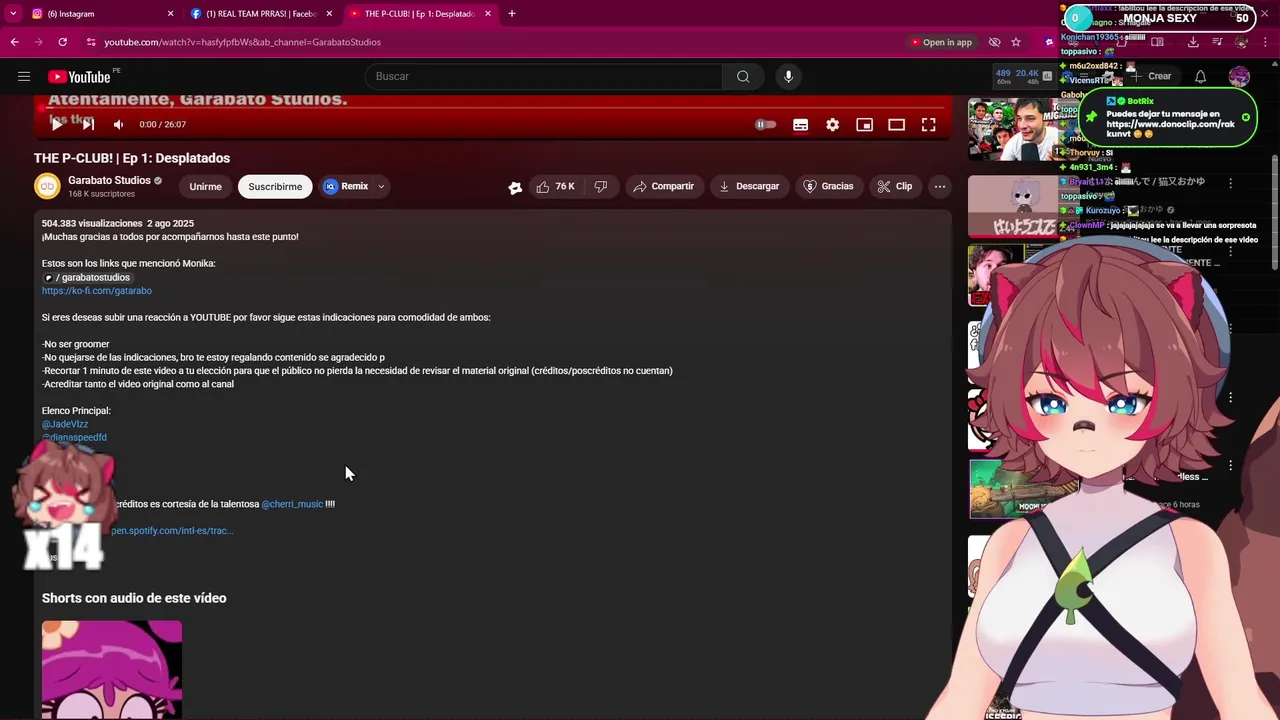View site information icon in address bar
This screenshot has height=720, width=1280.
(91, 42)
